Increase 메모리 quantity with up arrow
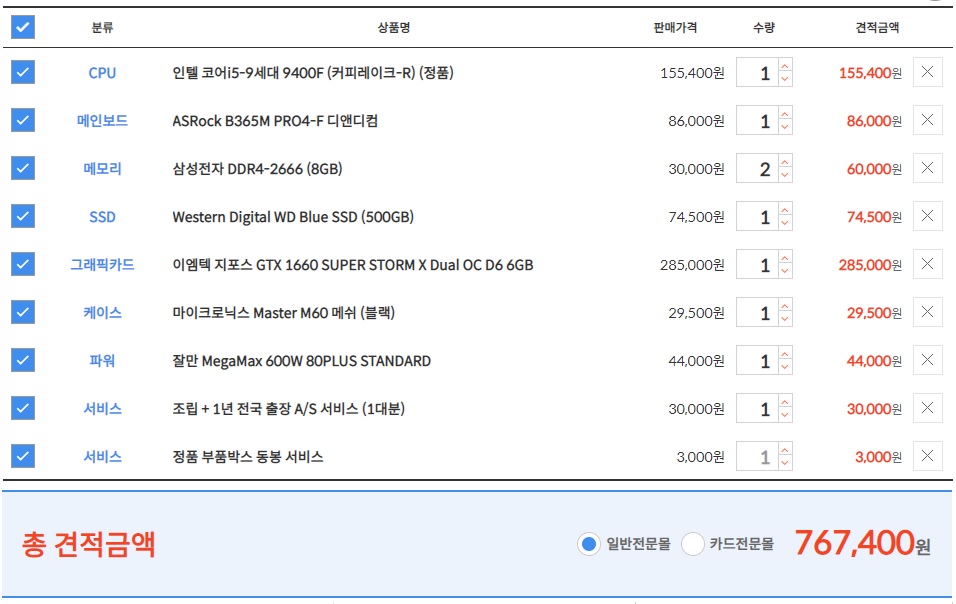This screenshot has height=604, width=956. click(785, 162)
